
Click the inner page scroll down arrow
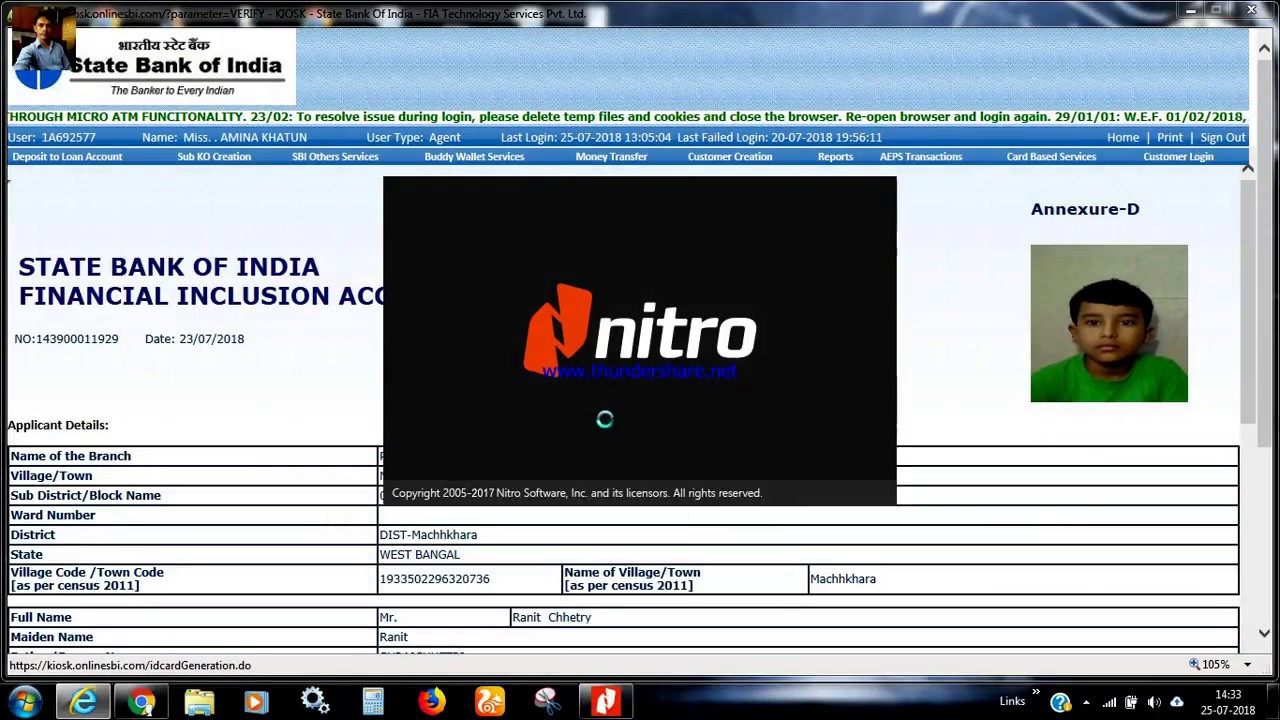(x=1264, y=633)
